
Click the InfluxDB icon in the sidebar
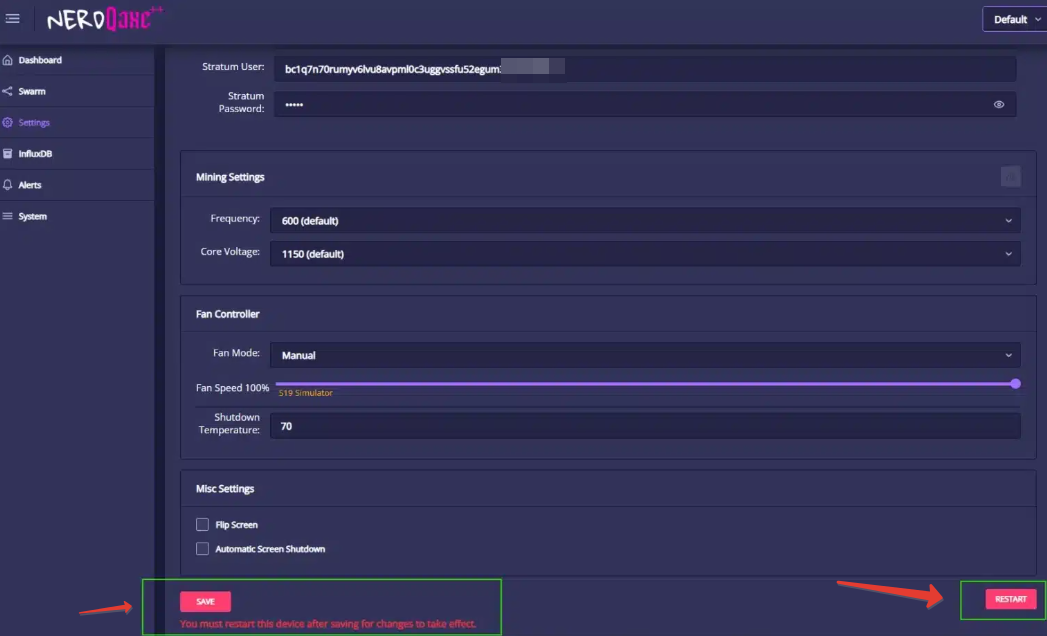point(8,154)
